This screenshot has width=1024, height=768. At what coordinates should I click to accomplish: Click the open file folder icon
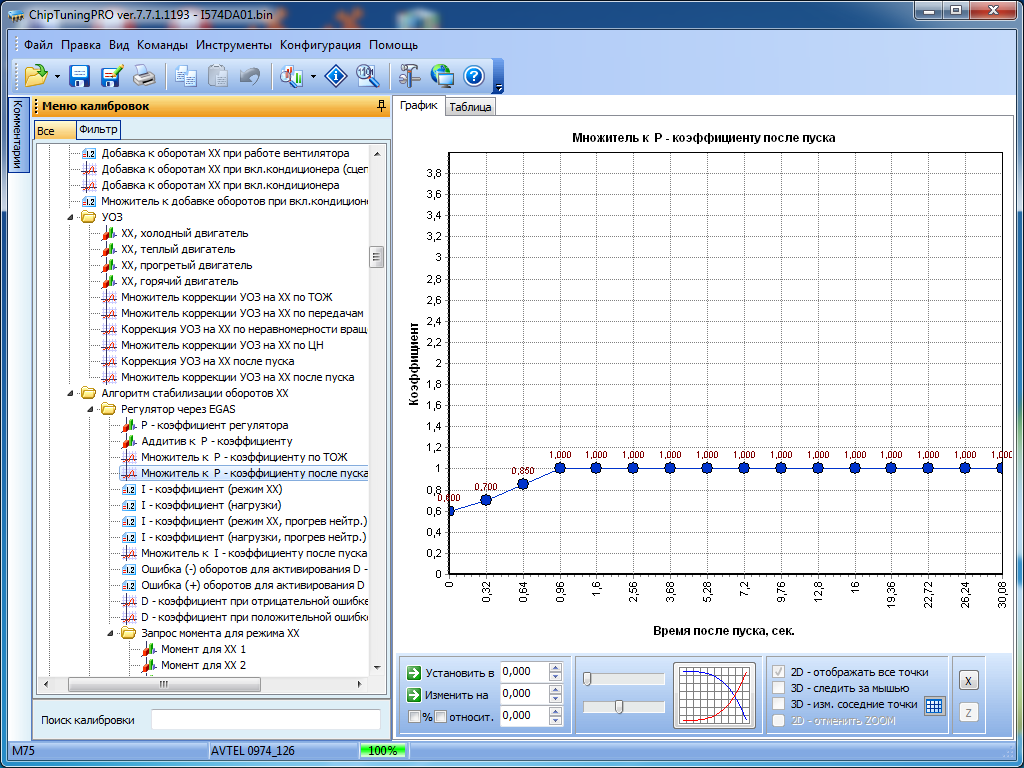(x=35, y=75)
